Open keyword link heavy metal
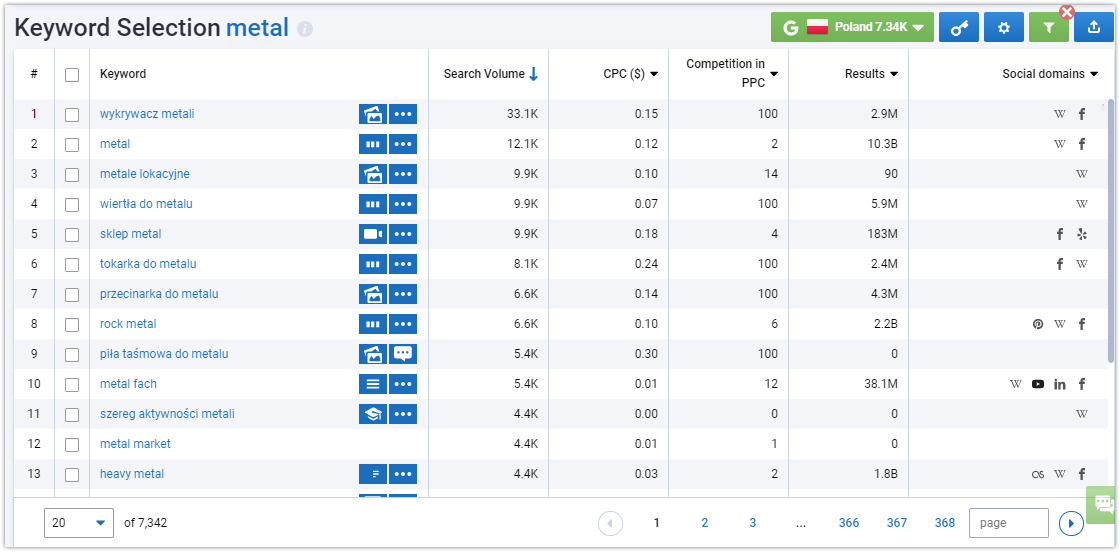Screen dimensions: 1120x552 click(132, 474)
